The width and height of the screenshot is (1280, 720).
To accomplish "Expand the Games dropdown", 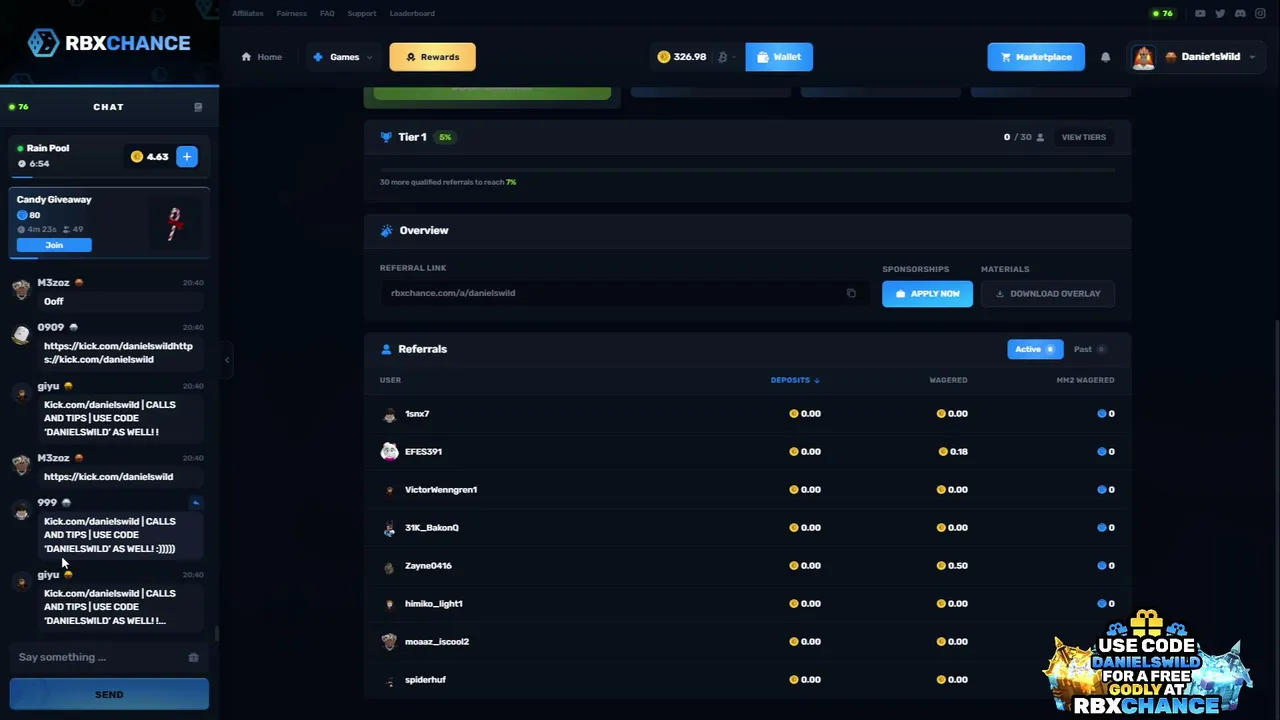I will [343, 57].
